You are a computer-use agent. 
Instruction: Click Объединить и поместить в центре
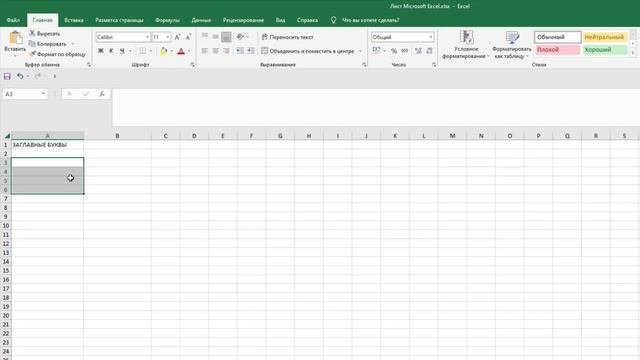coord(308,51)
